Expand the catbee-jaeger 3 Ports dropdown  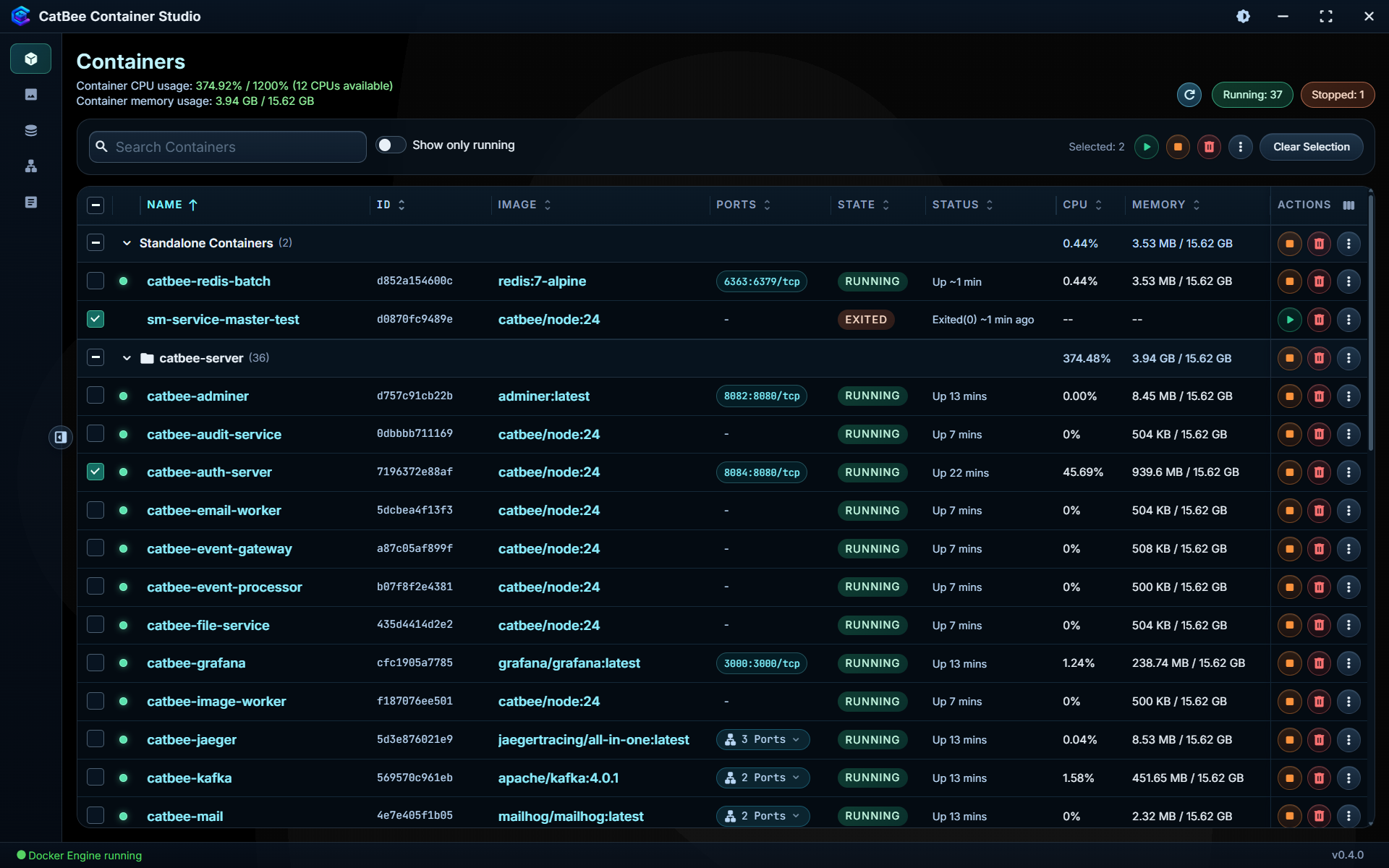tap(763, 740)
